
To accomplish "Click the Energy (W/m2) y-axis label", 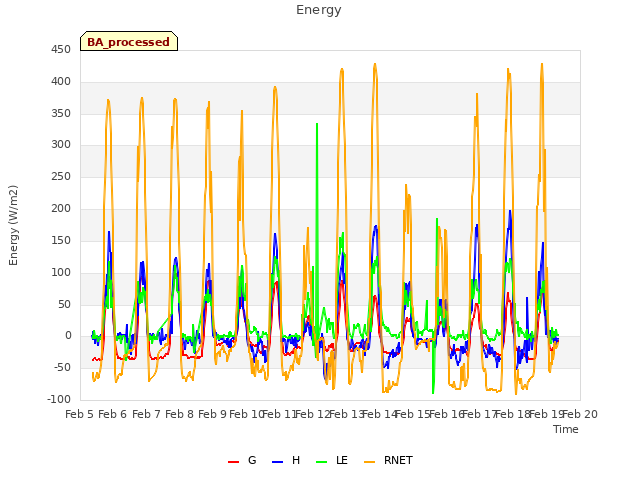I will 13,225.
